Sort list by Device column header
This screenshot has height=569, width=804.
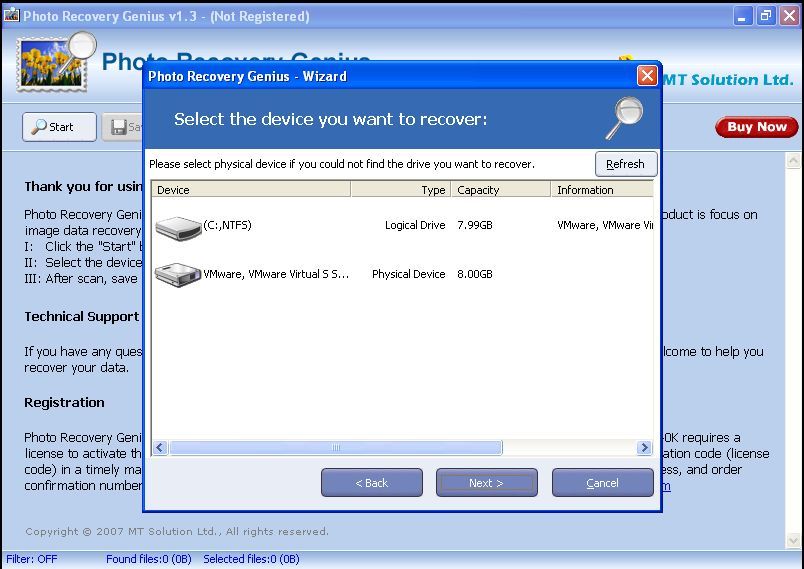click(x=250, y=189)
